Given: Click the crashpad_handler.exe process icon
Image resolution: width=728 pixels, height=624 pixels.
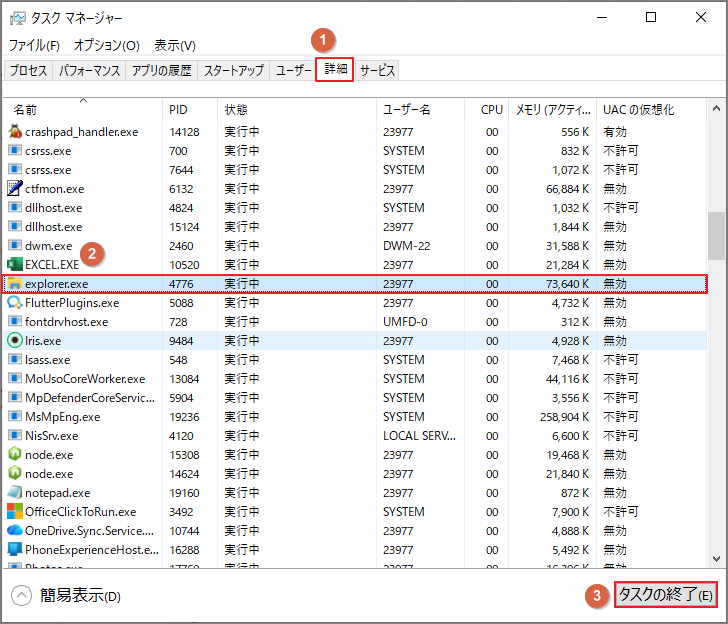Looking at the screenshot, I should [15, 131].
